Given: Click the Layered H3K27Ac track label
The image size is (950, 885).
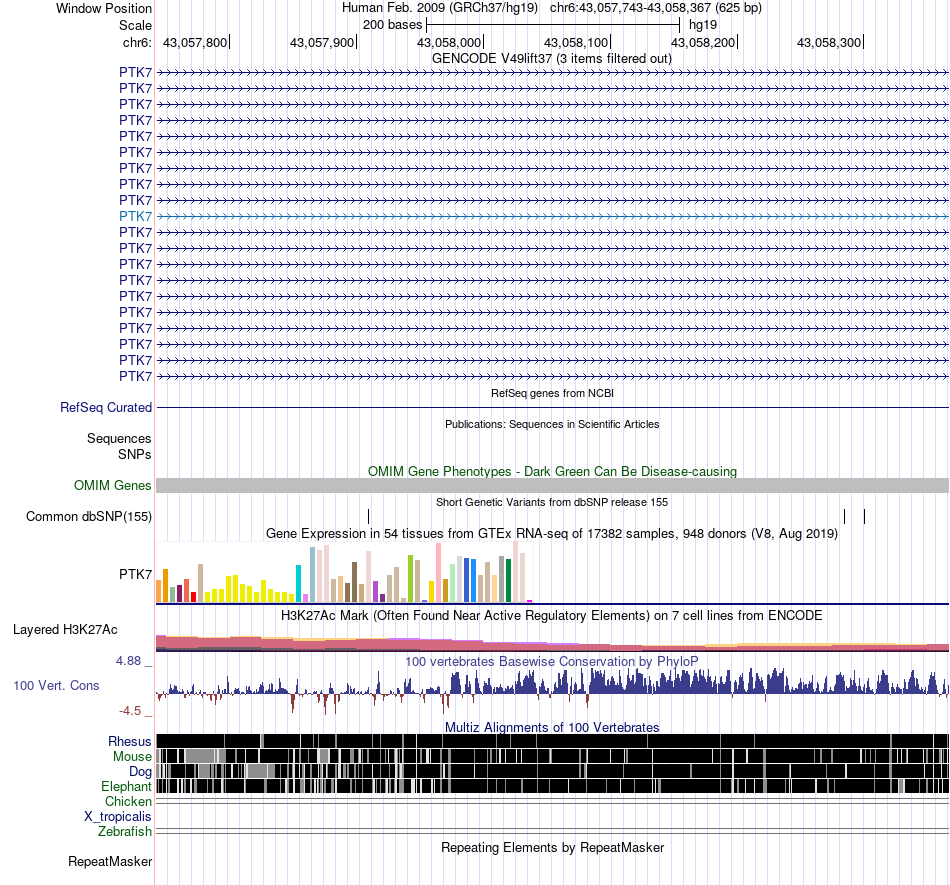Looking at the screenshot, I should click(65, 630).
